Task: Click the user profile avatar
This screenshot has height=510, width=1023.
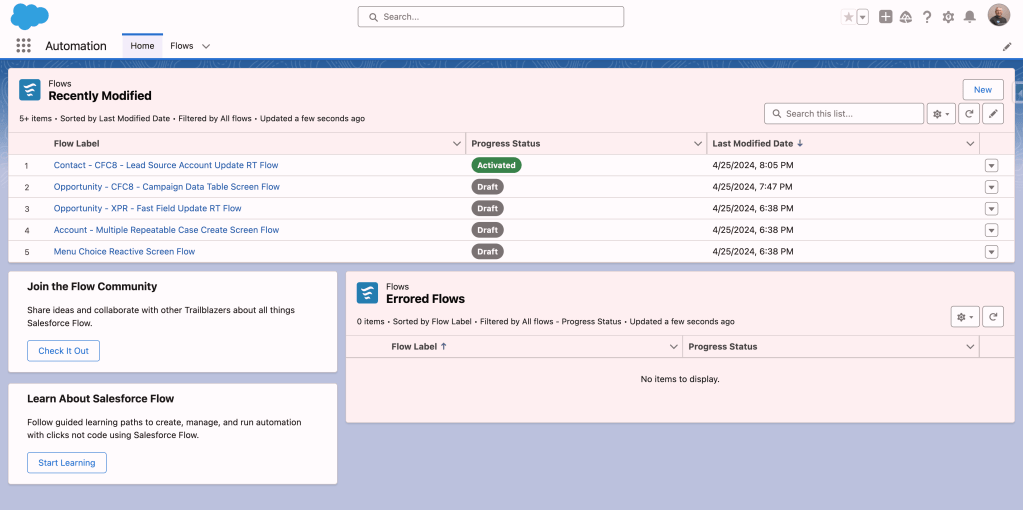Action: 998,16
